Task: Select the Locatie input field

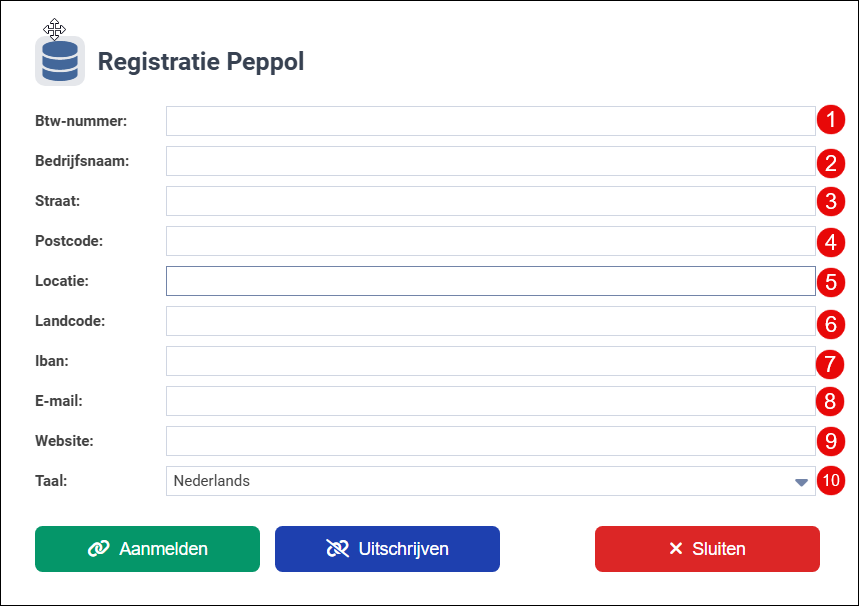Action: (x=490, y=281)
